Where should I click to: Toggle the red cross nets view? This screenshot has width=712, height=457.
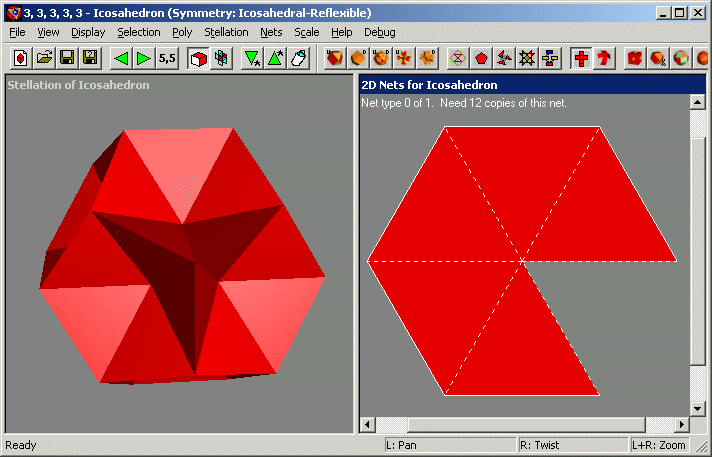581,58
